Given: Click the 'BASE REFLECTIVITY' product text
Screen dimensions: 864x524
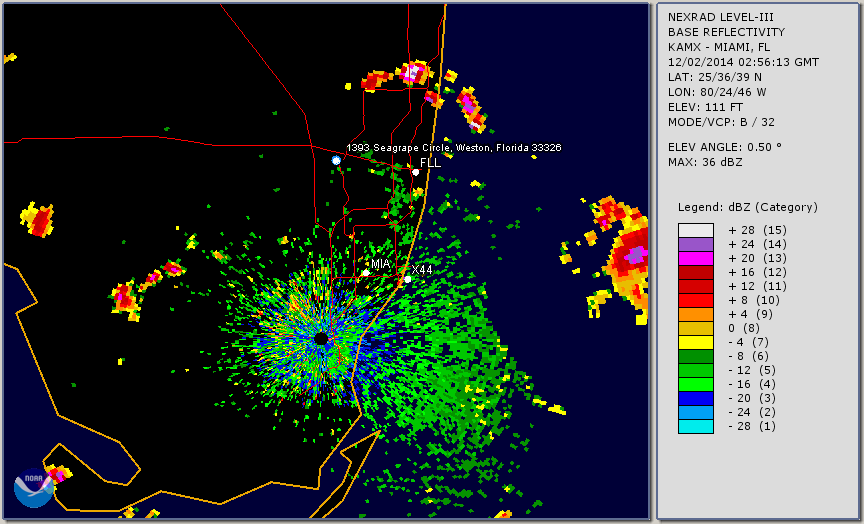Looking at the screenshot, I should 726,32.
